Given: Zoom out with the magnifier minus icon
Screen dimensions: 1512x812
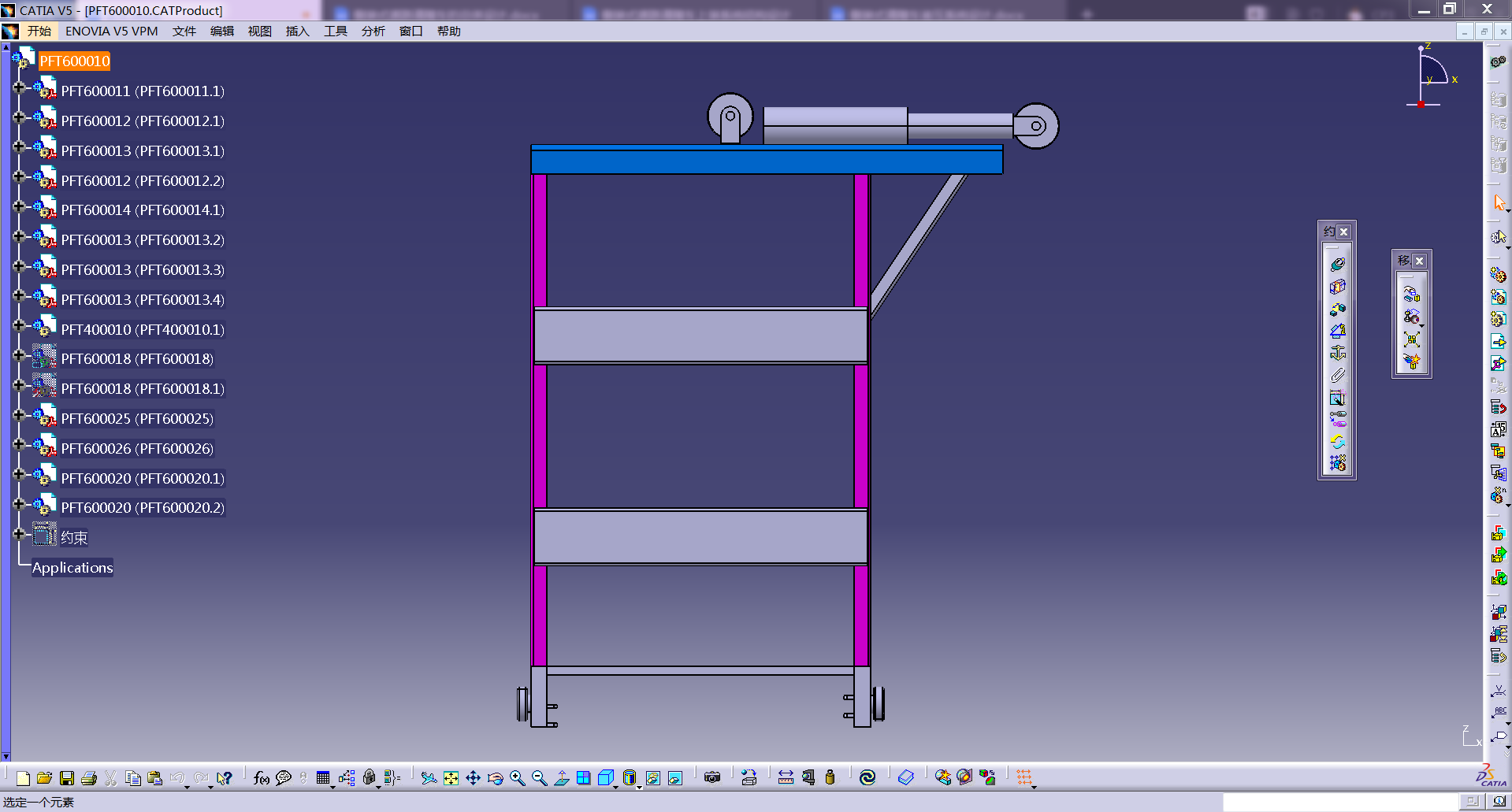Looking at the screenshot, I should pyautogui.click(x=539, y=778).
